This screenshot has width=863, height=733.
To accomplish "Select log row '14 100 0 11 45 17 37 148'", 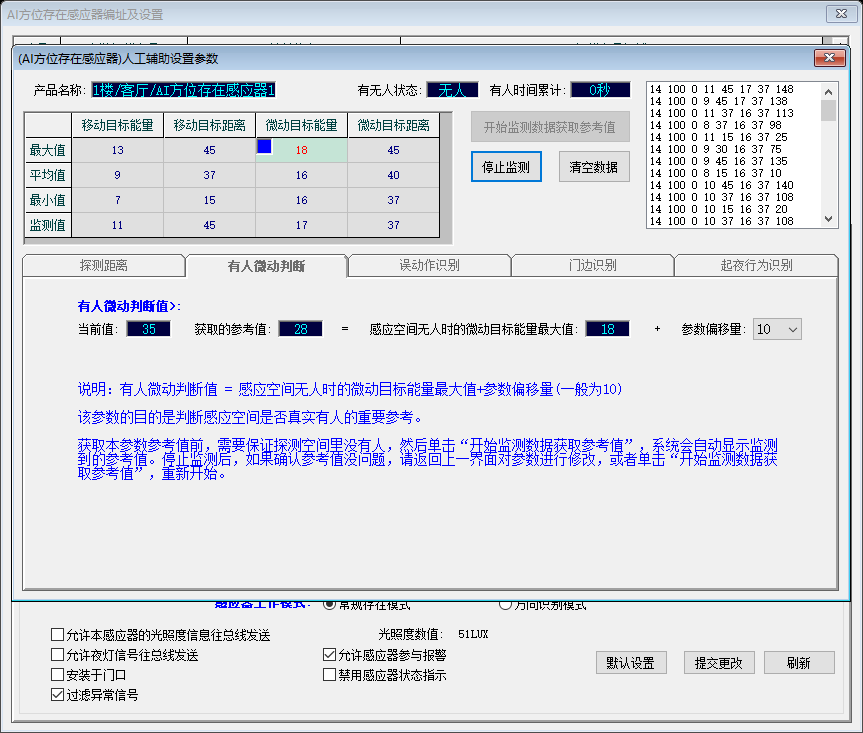I will click(x=722, y=89).
